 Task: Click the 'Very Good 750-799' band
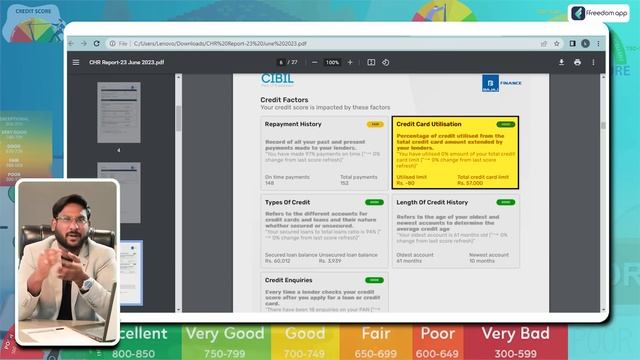click(x=226, y=342)
